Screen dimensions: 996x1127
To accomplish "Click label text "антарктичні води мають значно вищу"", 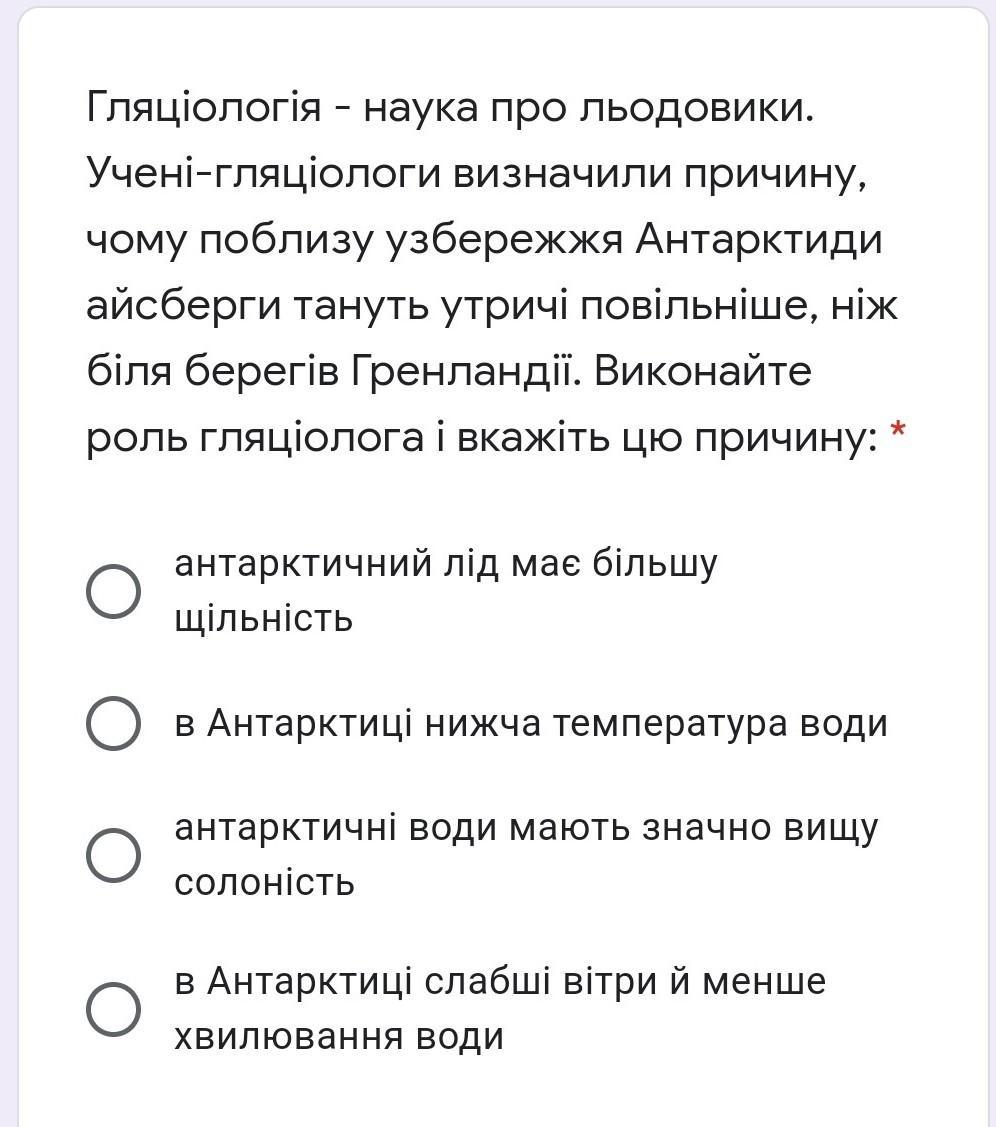I will point(526,827).
